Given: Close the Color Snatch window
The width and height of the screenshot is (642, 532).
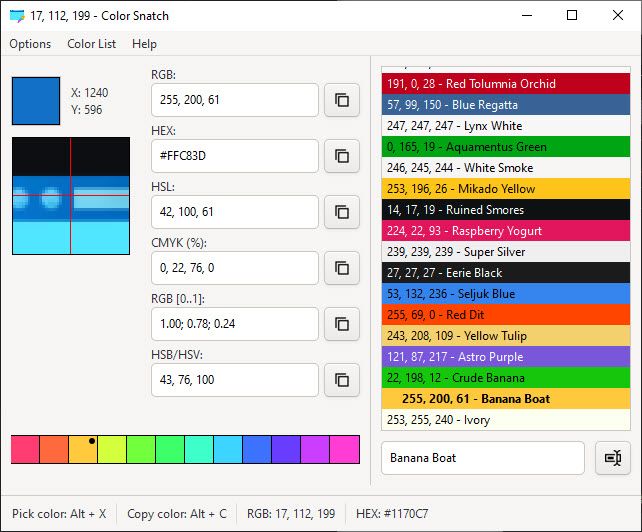Looking at the screenshot, I should tap(618, 16).
